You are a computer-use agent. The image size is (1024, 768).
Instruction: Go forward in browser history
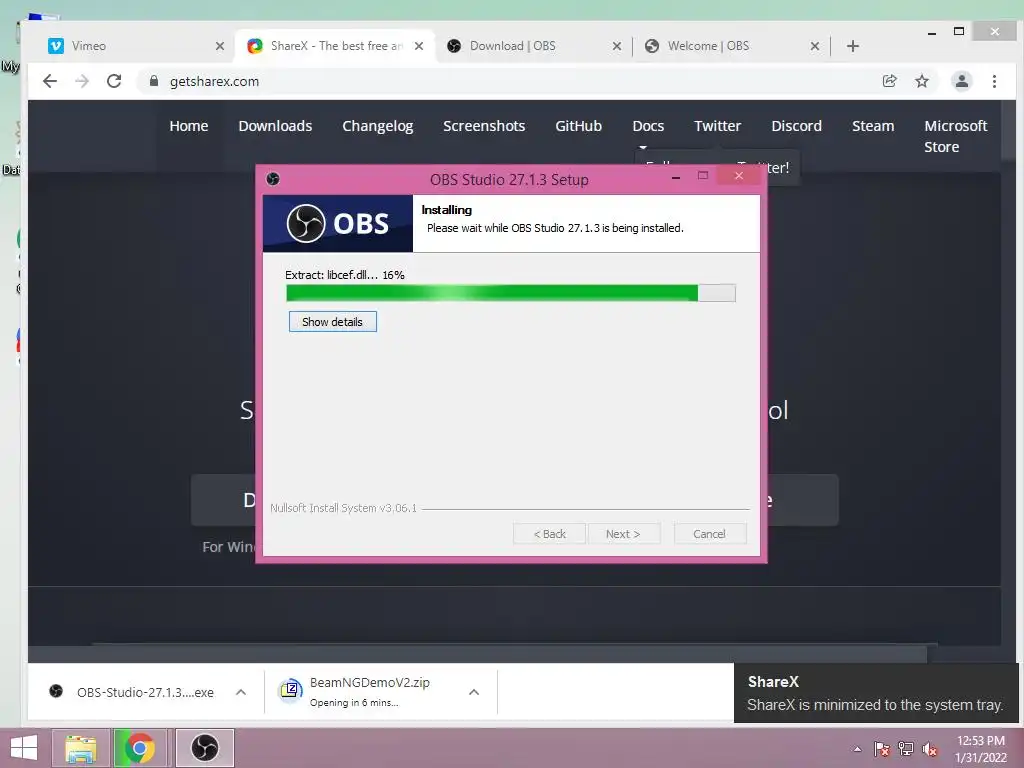[82, 81]
